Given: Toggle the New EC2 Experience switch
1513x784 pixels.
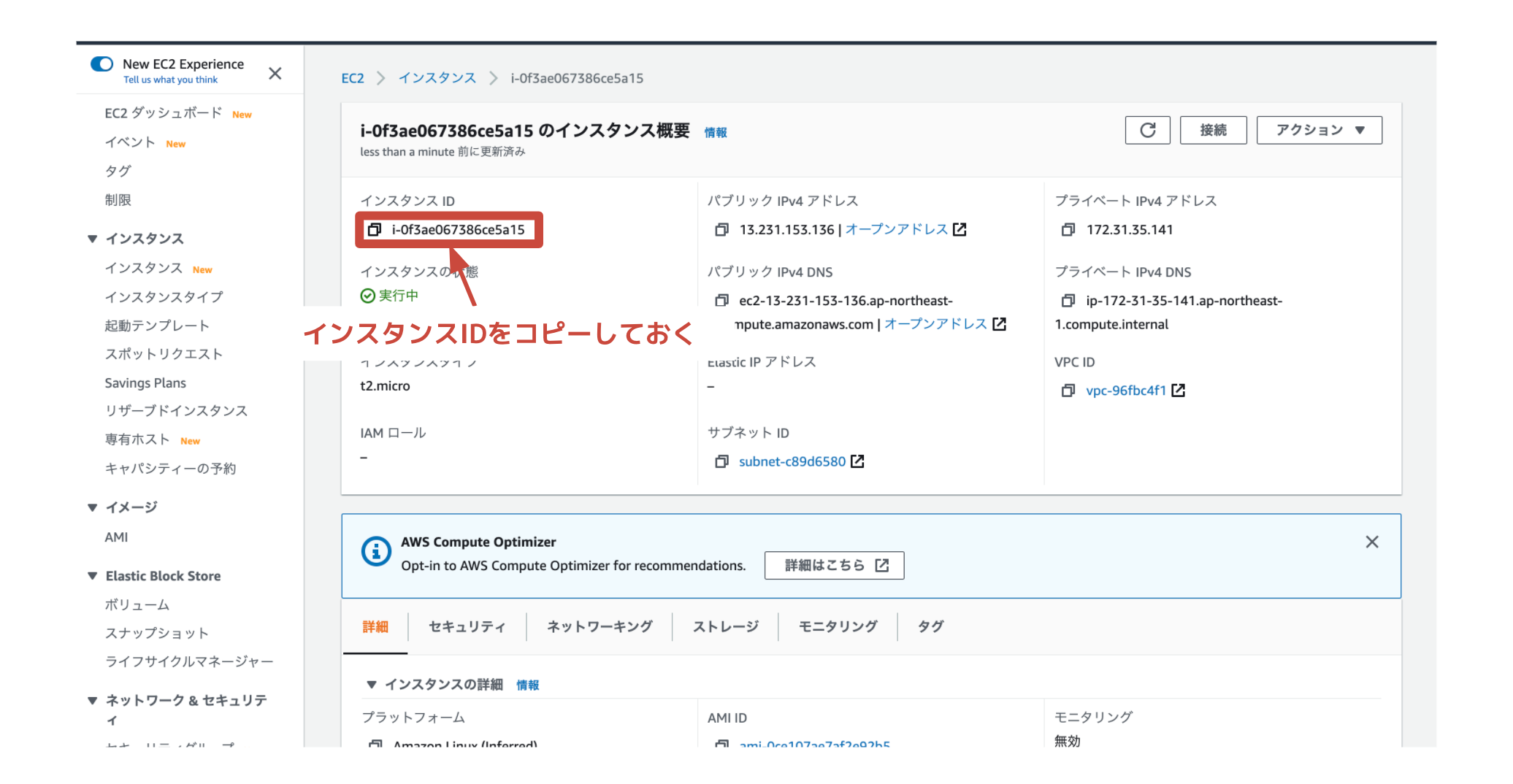Looking at the screenshot, I should click(x=102, y=64).
